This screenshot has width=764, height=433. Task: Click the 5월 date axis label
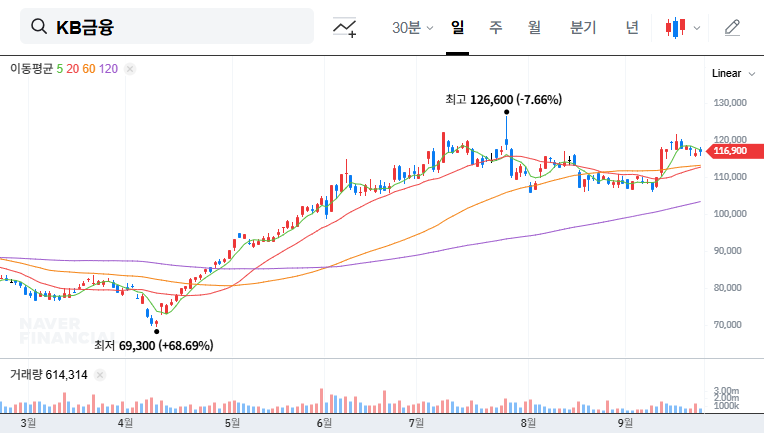tap(232, 423)
